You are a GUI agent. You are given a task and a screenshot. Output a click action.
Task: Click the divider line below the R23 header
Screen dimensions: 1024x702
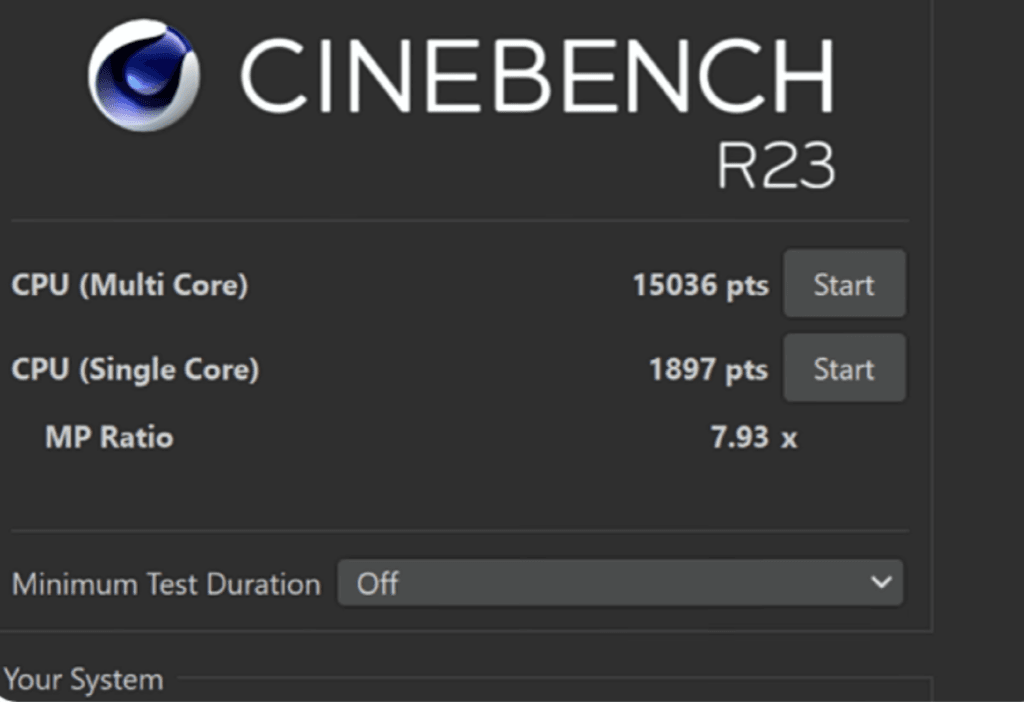click(x=460, y=221)
